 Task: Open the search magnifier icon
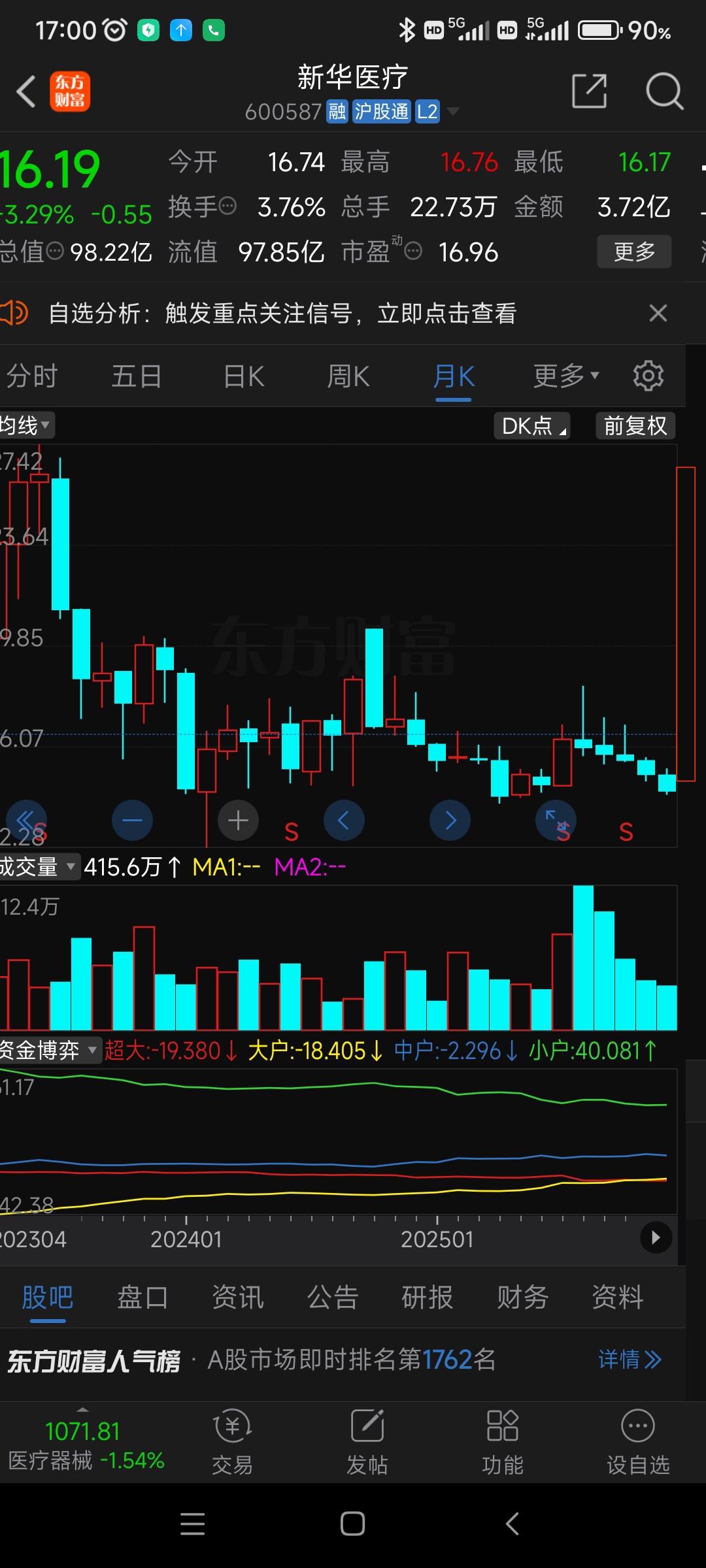point(664,91)
